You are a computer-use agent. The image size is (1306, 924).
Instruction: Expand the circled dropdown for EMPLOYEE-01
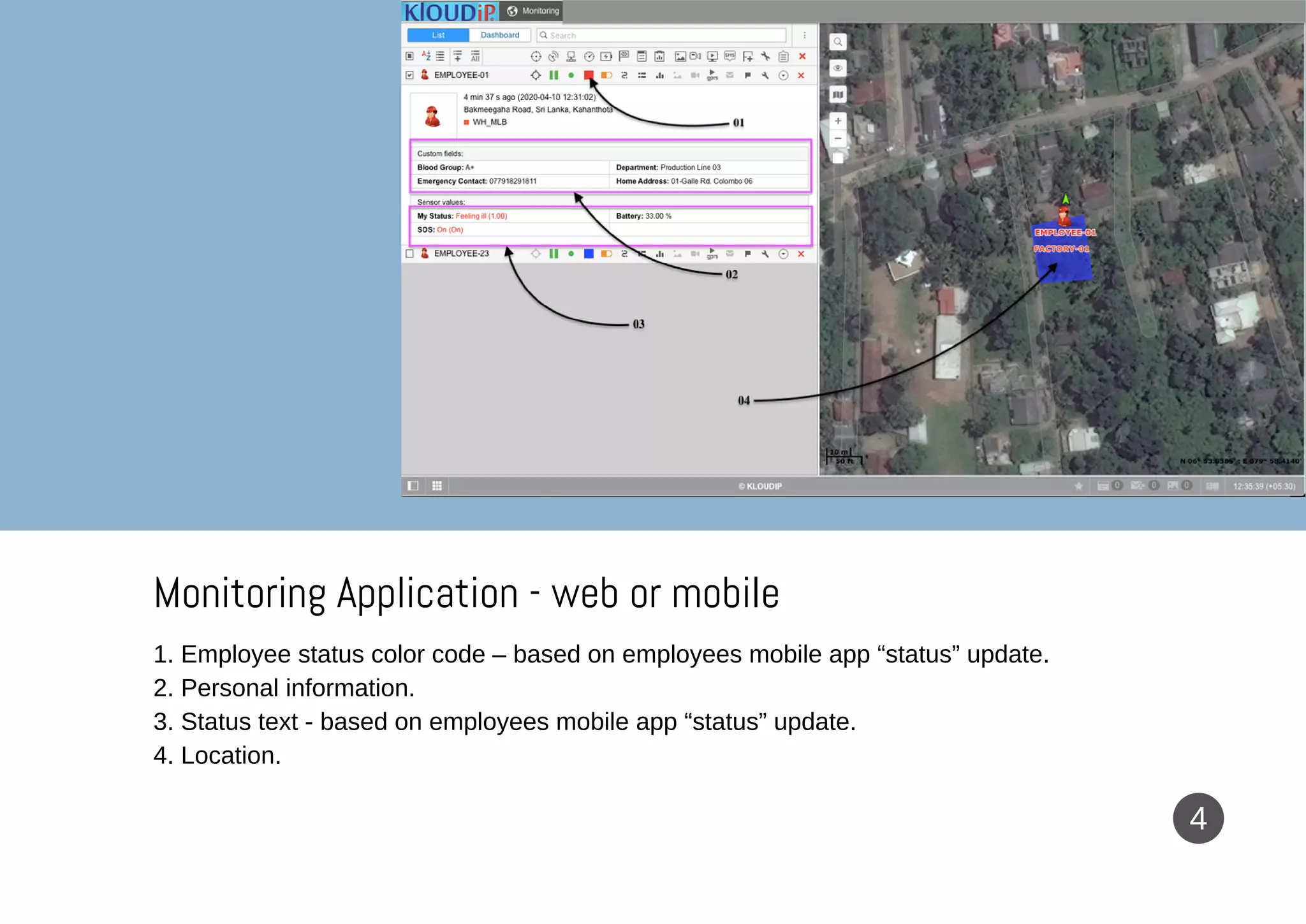point(783,75)
